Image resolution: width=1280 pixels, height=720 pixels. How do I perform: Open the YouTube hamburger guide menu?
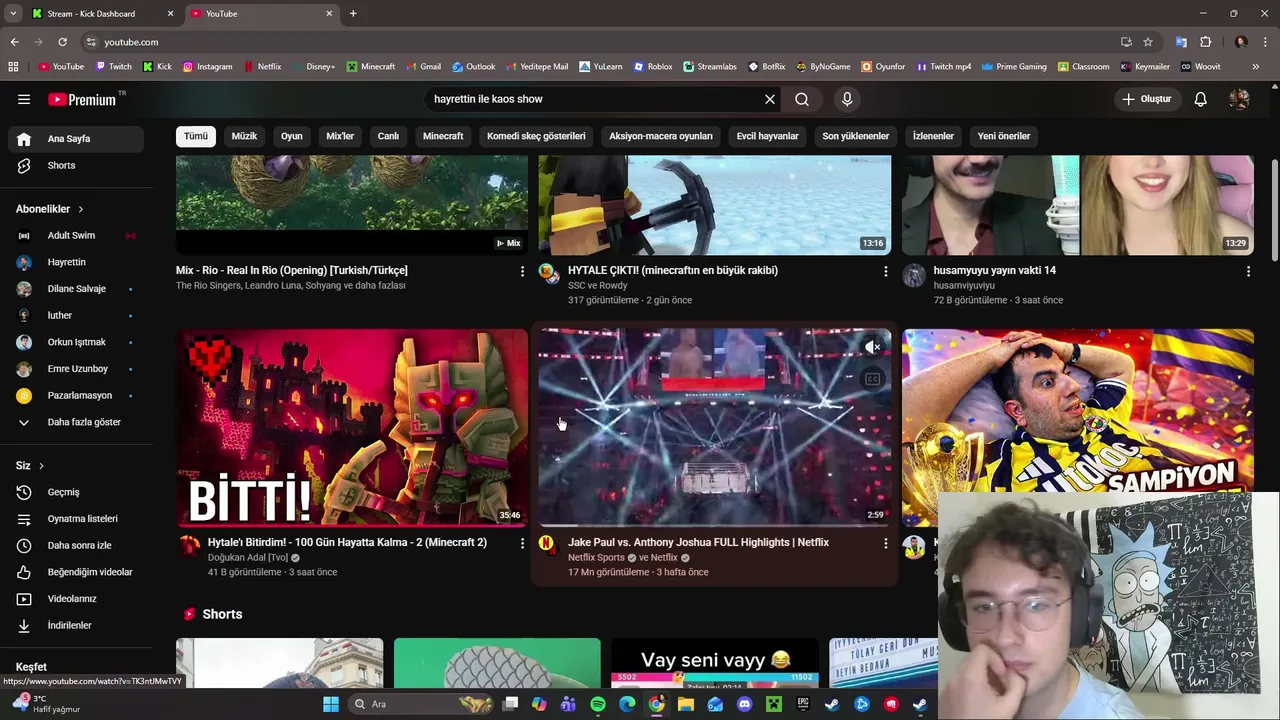tap(24, 99)
